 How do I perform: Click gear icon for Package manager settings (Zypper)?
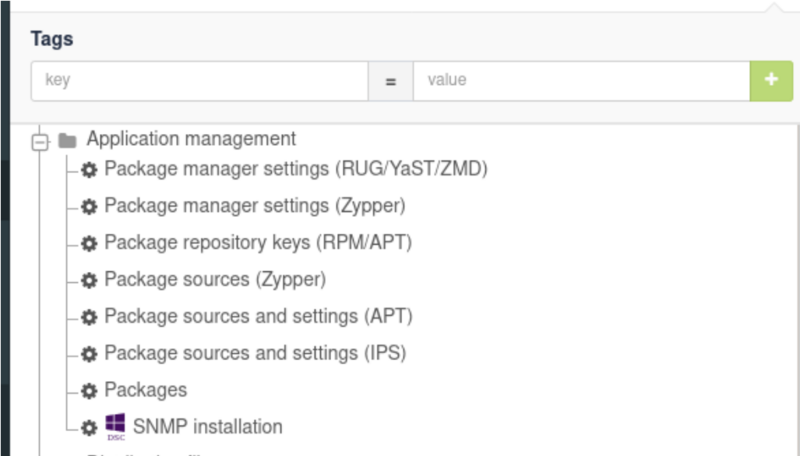pos(89,207)
